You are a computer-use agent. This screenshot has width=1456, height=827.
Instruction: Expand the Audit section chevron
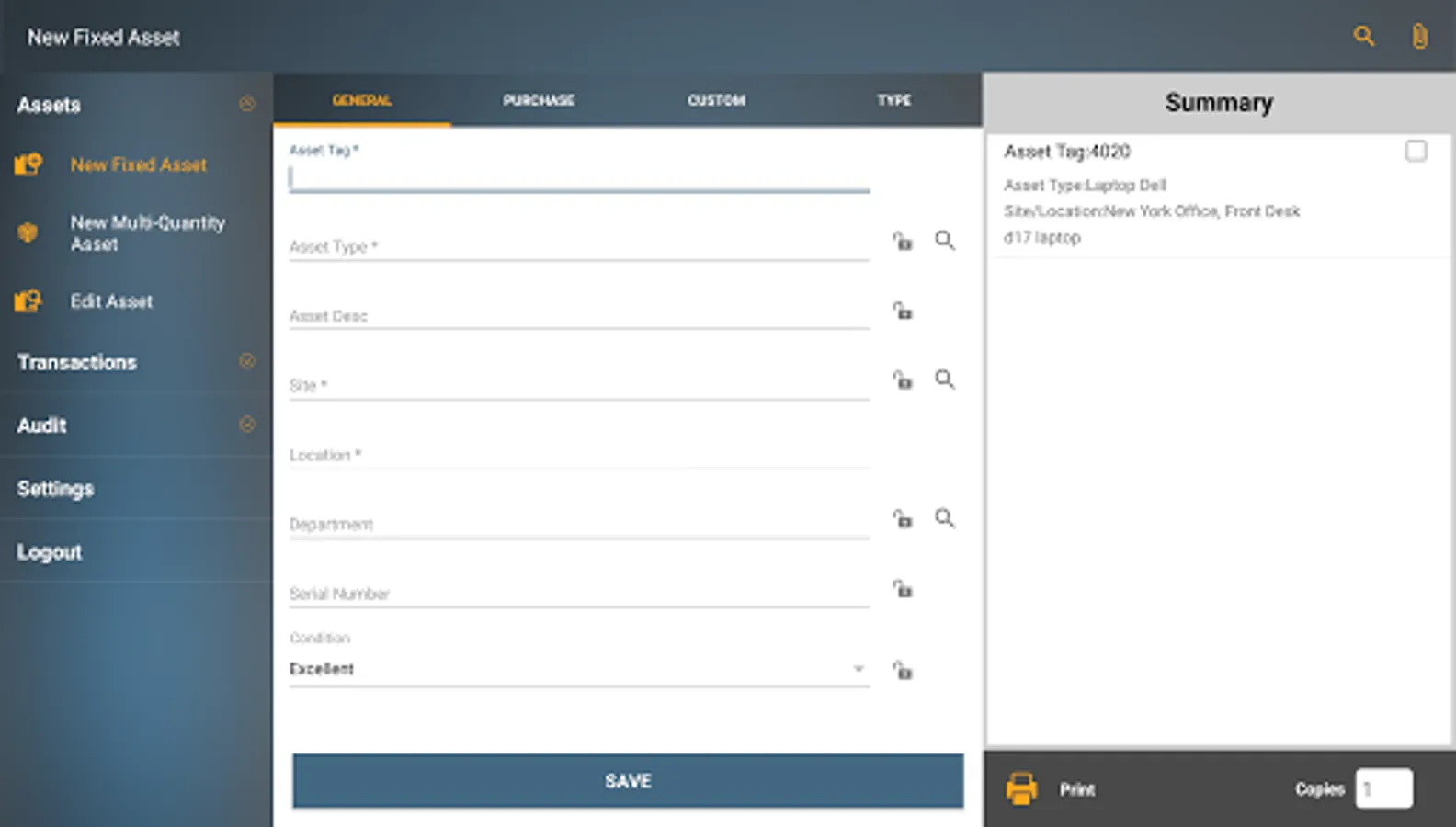coord(247,425)
